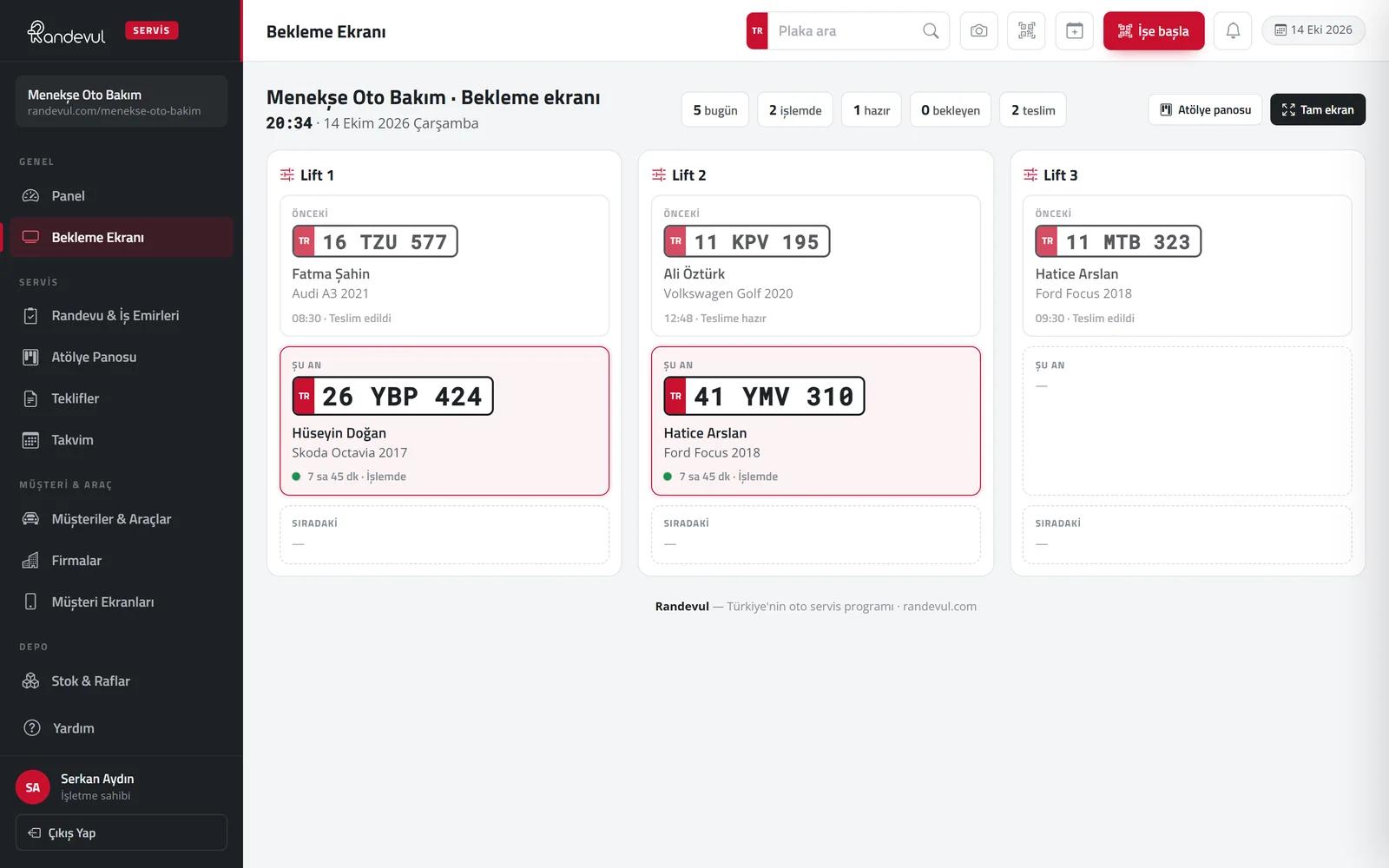Click the 11 MTB 323 plate
This screenshot has height=868, width=1389.
pos(1118,241)
